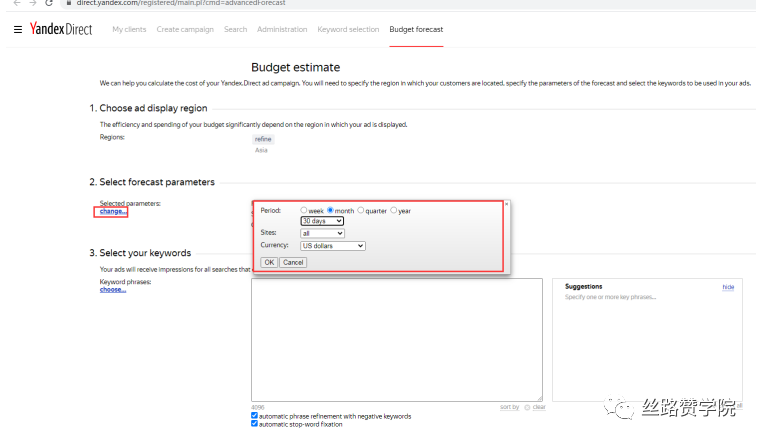Open the Currency dropdown showing US dollars
The image size is (760, 441).
[333, 245]
